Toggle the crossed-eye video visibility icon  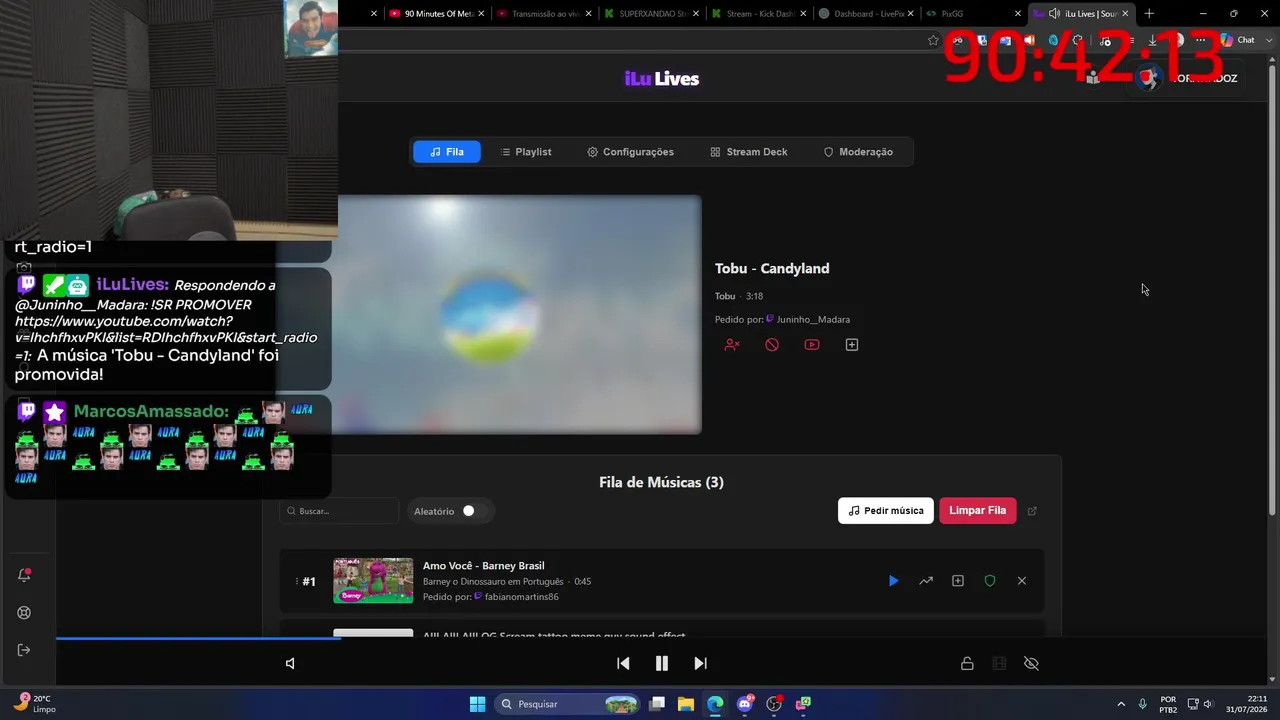tap(1032, 663)
